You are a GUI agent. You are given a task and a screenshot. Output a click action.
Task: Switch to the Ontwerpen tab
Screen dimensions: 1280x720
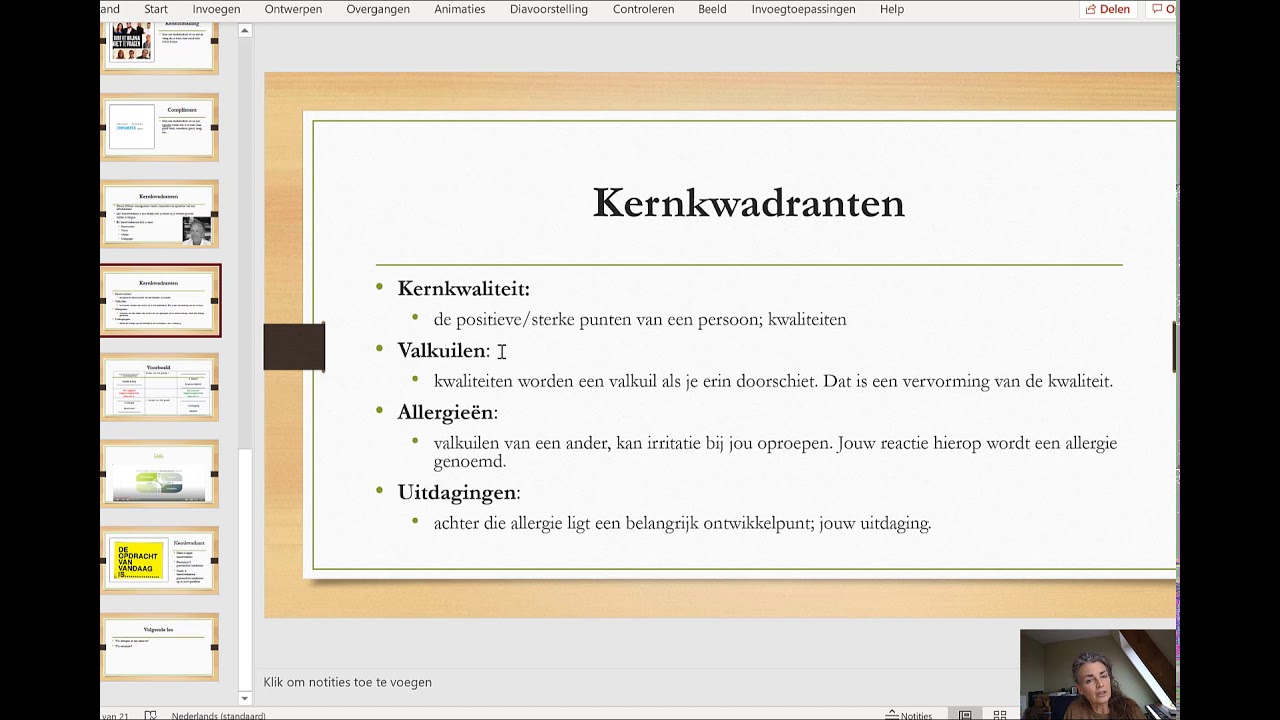click(293, 9)
